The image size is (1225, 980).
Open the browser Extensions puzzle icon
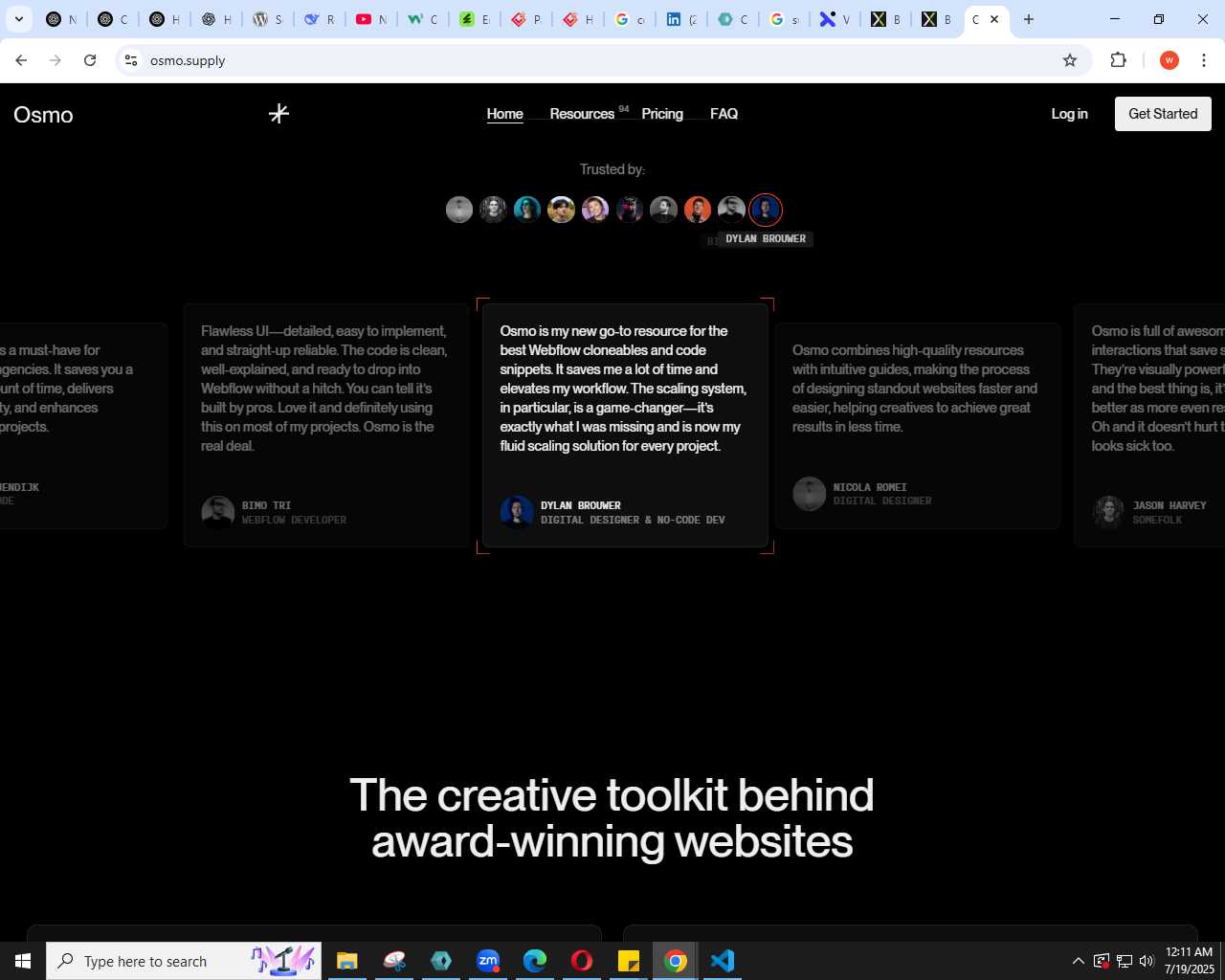tap(1118, 60)
